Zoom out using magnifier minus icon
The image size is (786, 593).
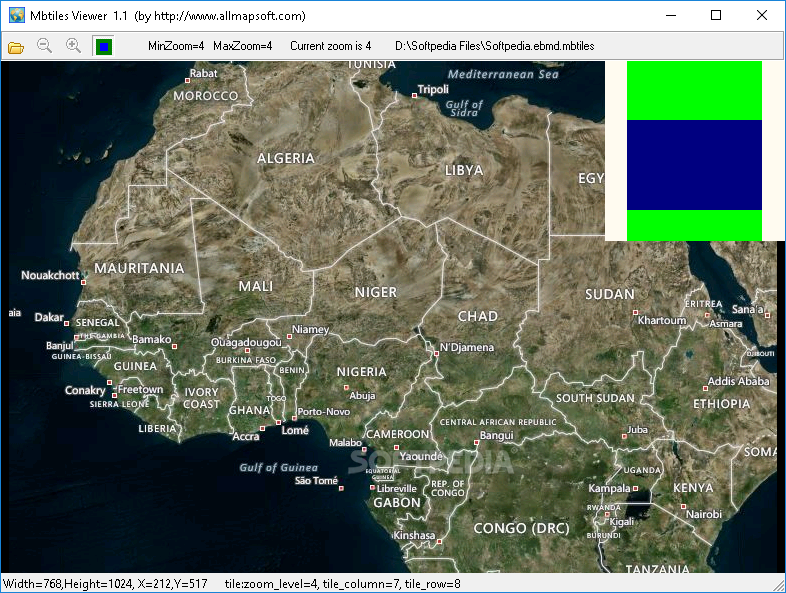tap(45, 46)
